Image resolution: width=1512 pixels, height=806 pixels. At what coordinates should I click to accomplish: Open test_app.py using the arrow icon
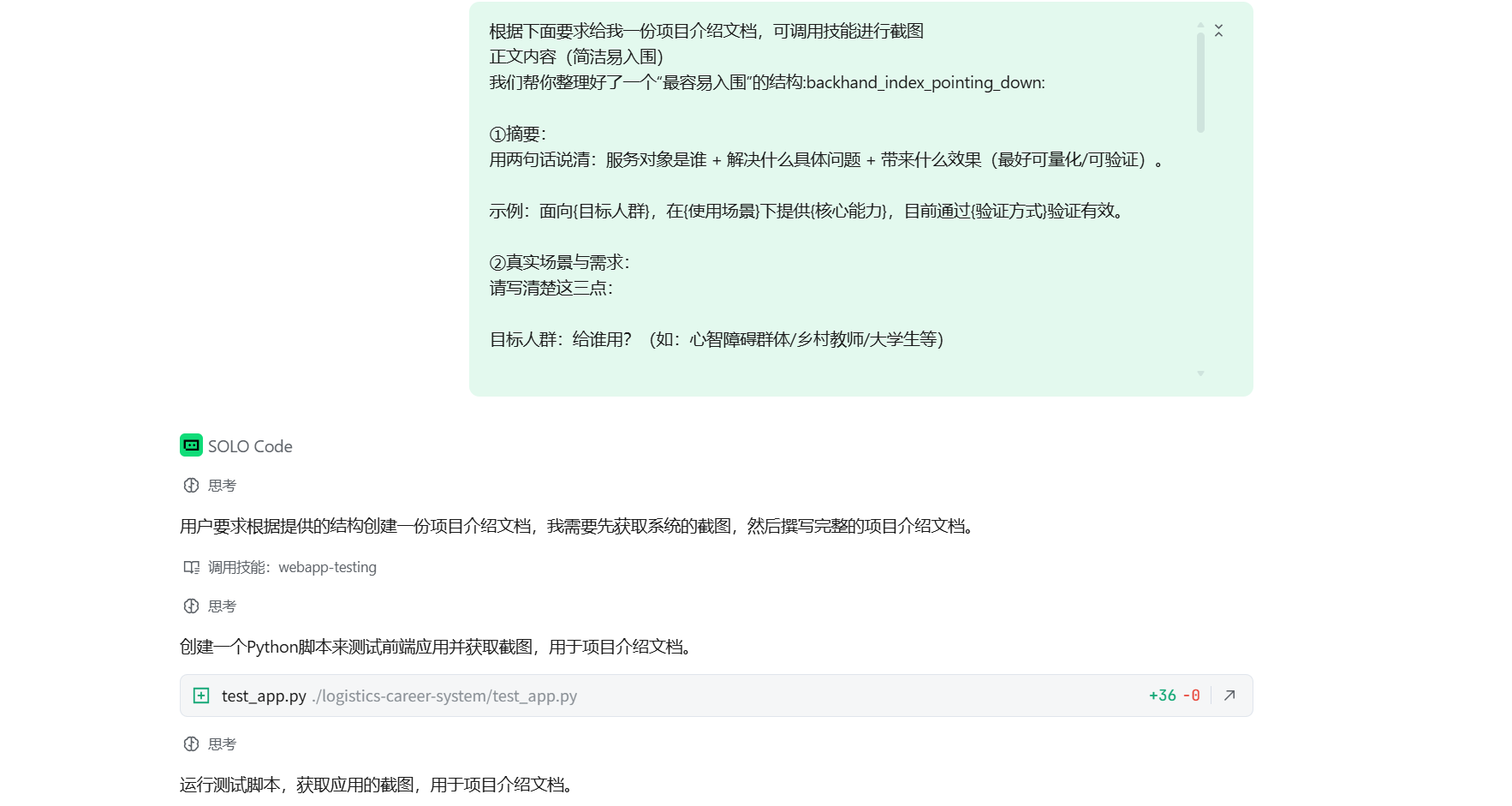[1229, 696]
